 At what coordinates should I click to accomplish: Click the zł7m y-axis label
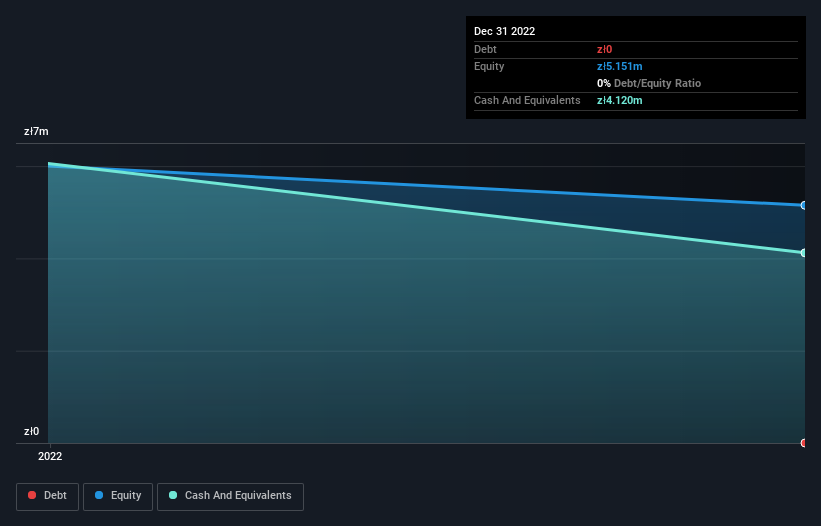coord(36,131)
